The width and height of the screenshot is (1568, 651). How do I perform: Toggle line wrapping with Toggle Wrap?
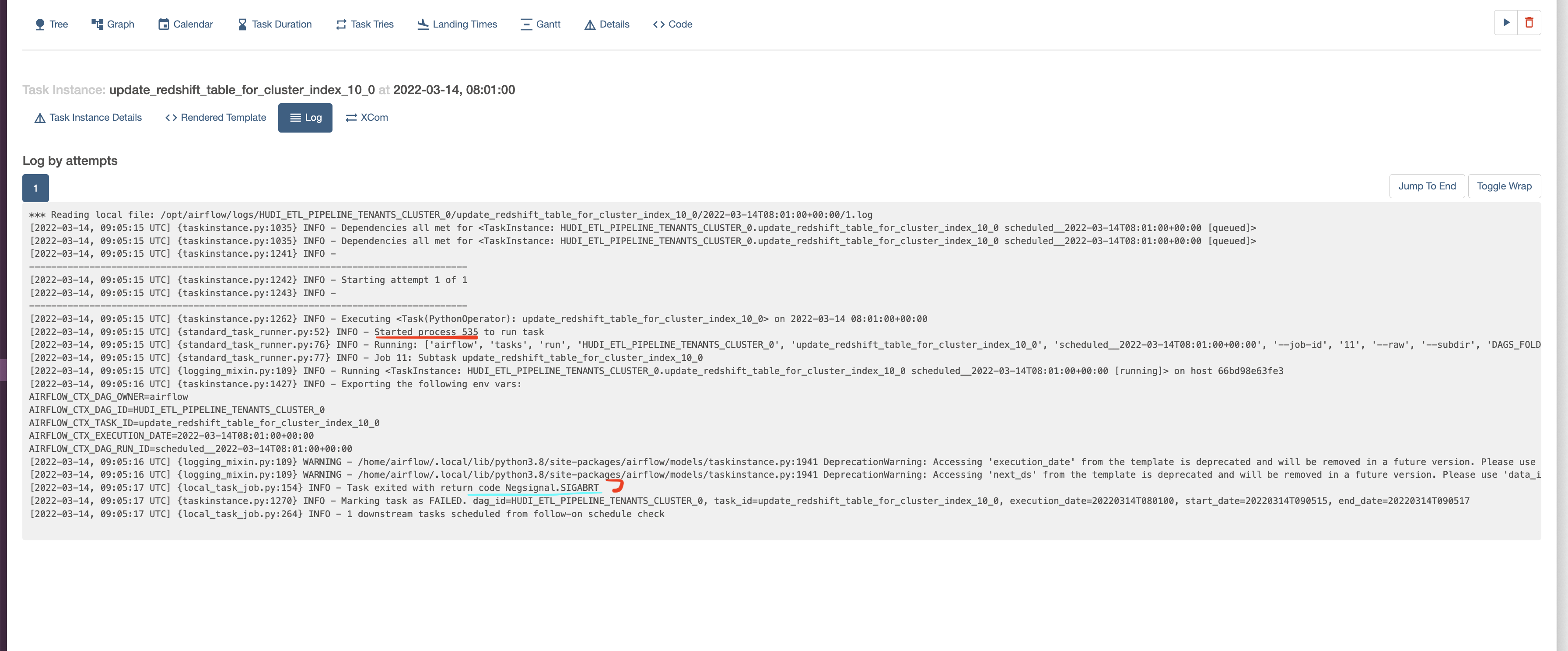click(1504, 185)
